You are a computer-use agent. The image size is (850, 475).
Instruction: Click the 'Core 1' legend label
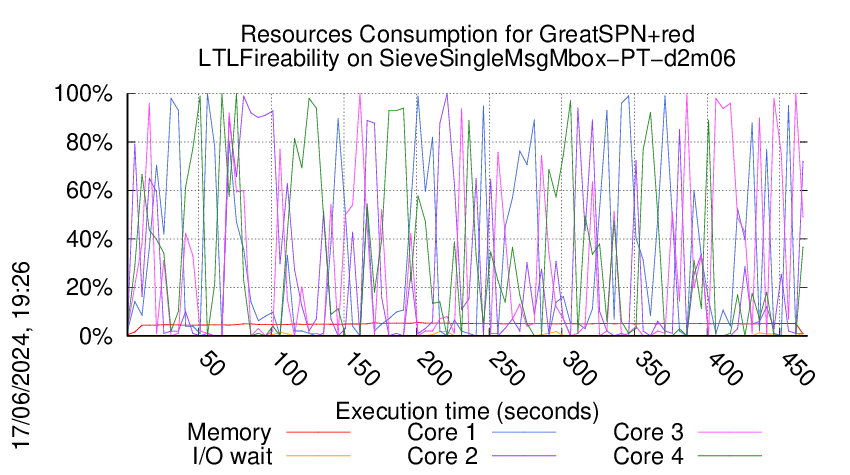[442, 432]
